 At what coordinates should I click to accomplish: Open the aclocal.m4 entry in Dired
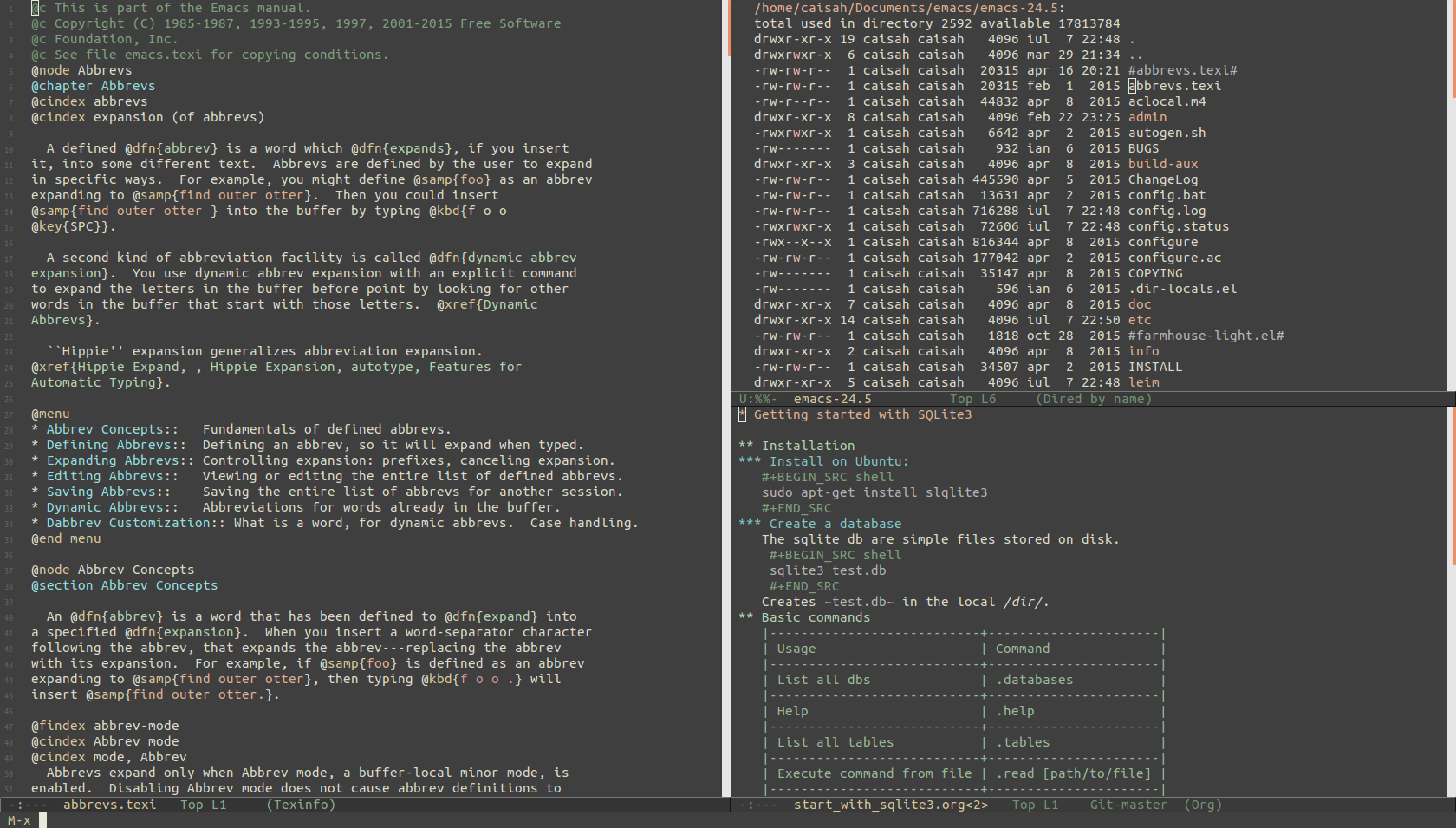coord(1167,101)
